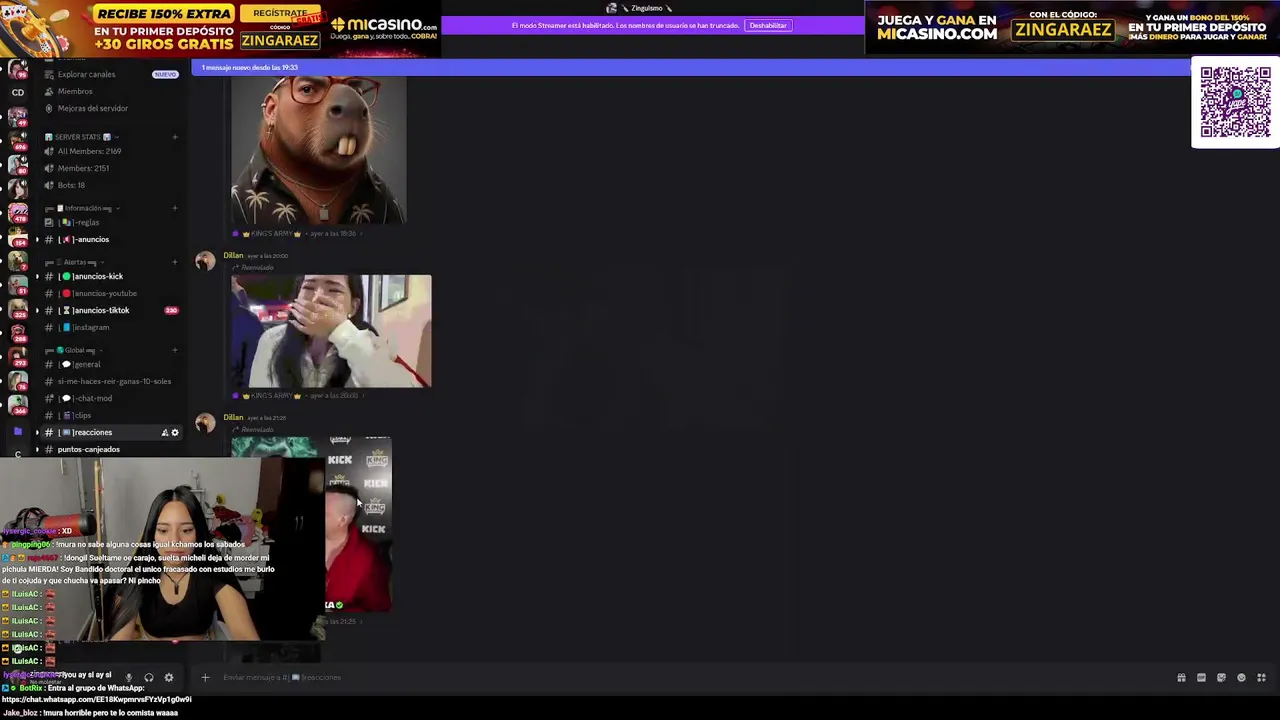1280x720 pixels.
Task: Expand threads arrow beside puntos-canjeados
Action: coord(38,450)
